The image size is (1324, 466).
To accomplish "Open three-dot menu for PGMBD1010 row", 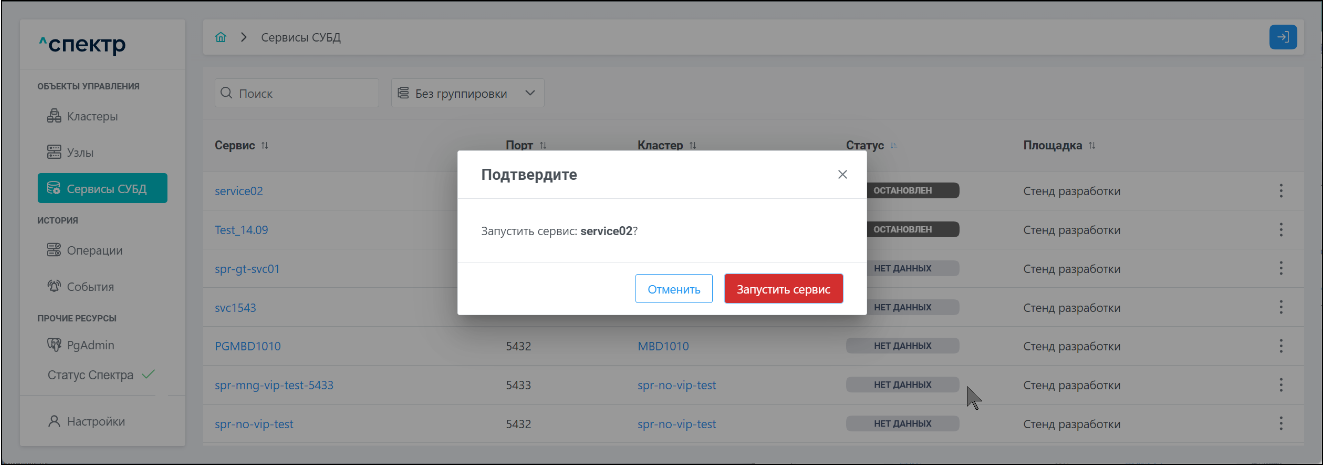I will (x=1281, y=346).
